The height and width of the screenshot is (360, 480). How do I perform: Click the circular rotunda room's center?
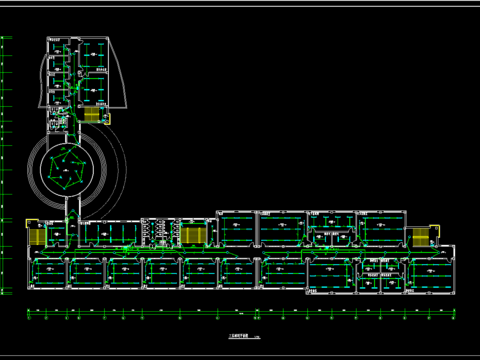[67, 170]
